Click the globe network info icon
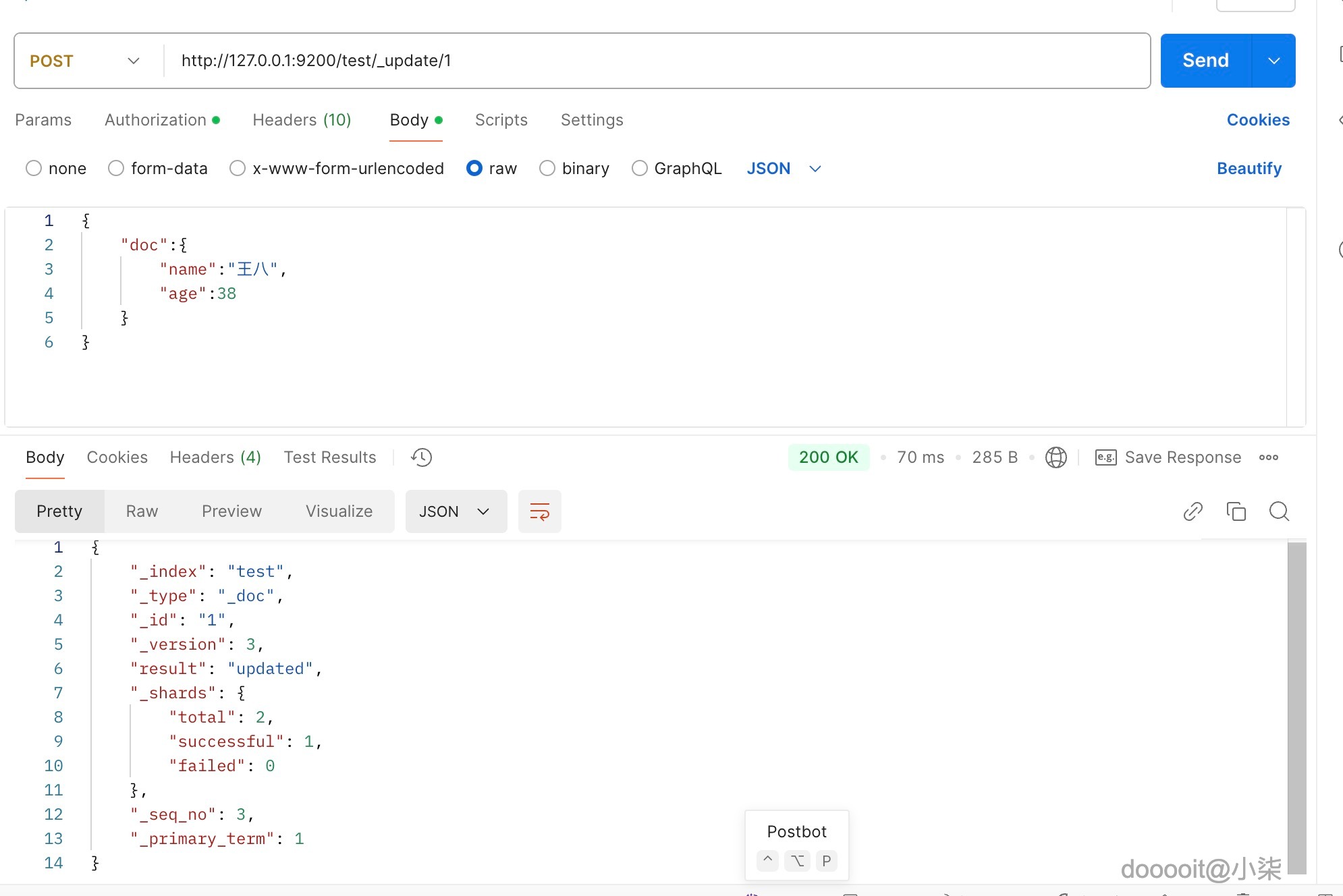Screen dimensions: 1343x896 (x=1056, y=457)
